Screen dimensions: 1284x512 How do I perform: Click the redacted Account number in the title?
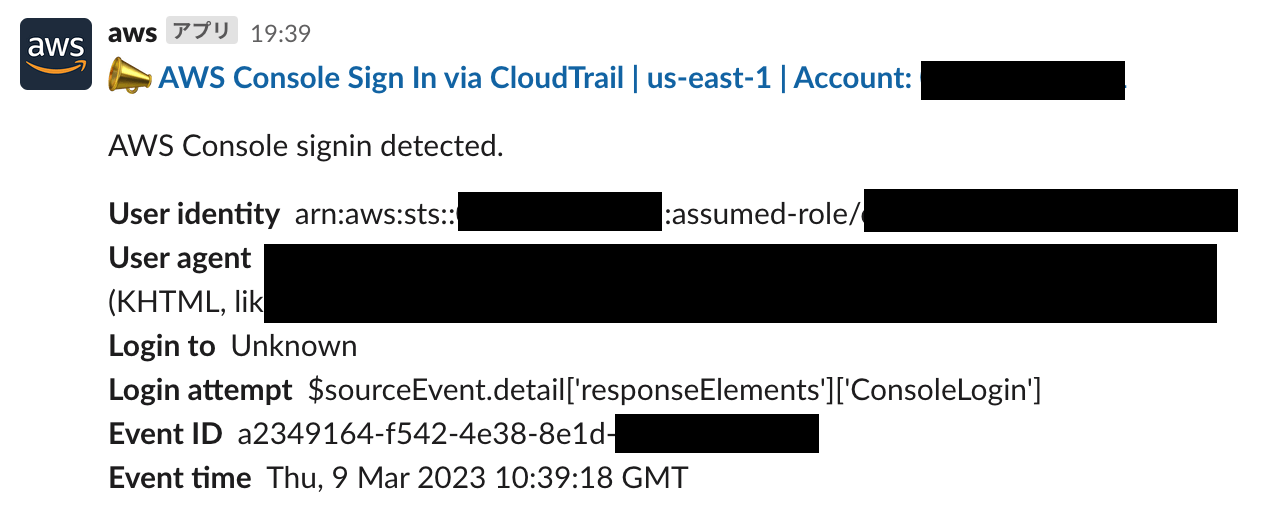(1023, 80)
